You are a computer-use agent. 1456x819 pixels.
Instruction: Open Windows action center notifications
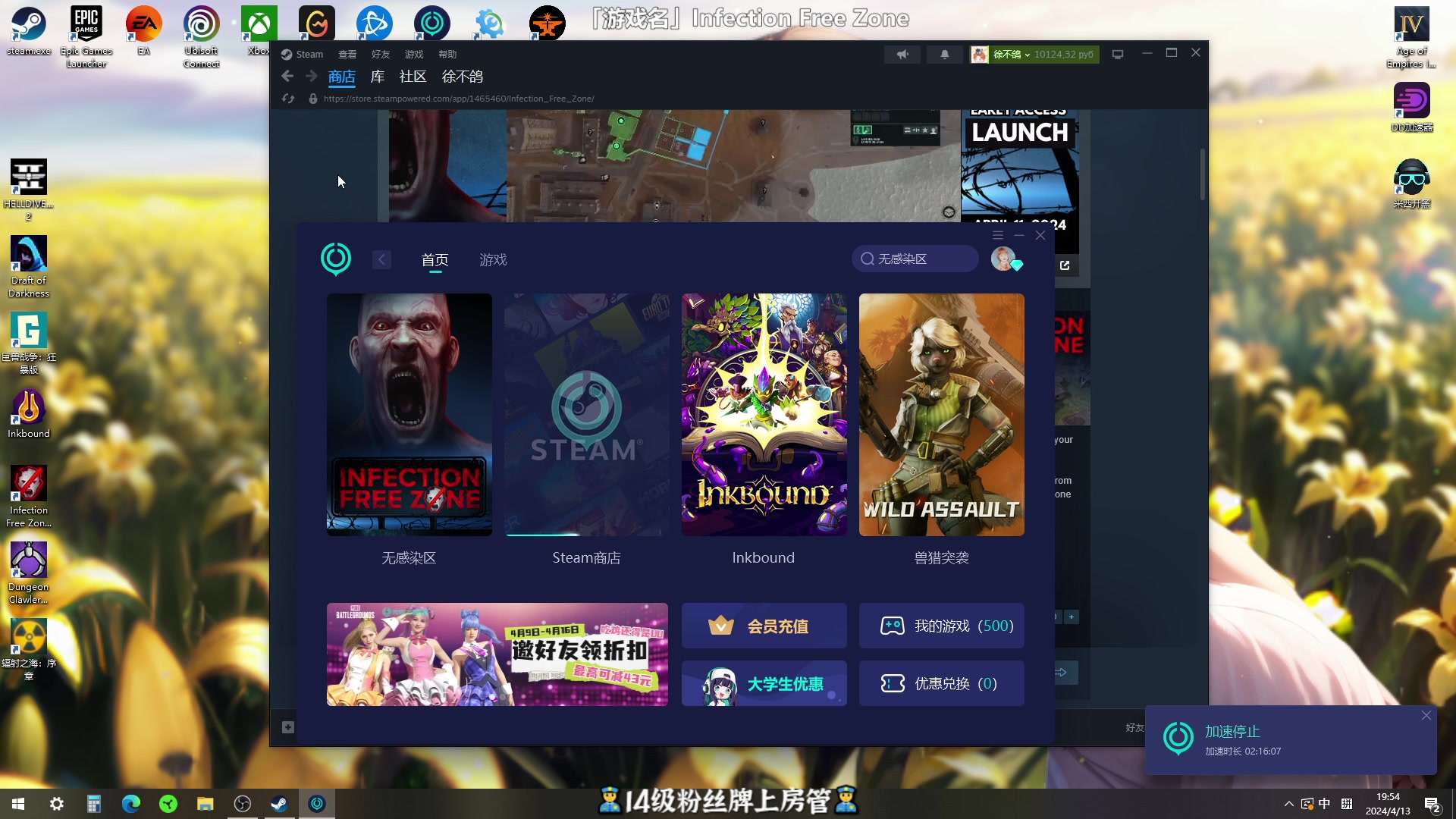(x=1432, y=805)
